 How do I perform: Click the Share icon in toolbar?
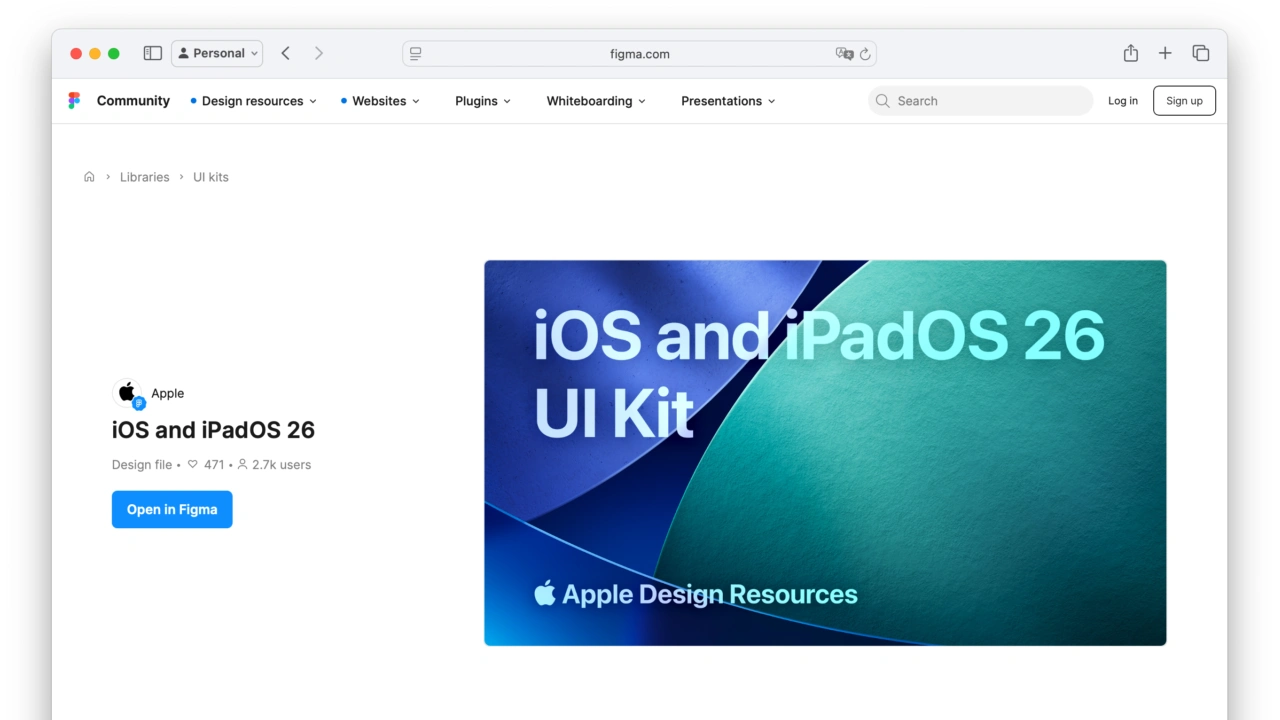[x=1130, y=54]
